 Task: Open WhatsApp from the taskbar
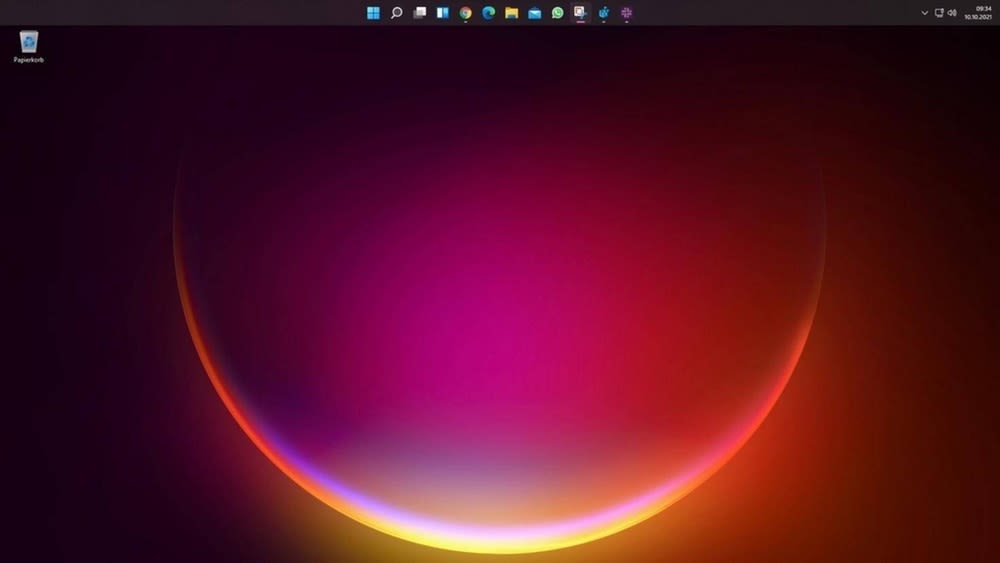tap(557, 13)
